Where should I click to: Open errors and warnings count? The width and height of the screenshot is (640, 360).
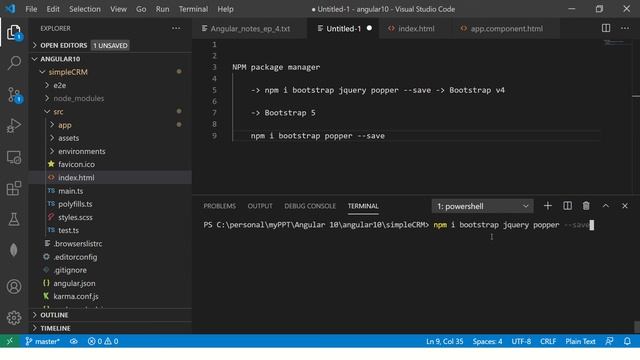pos(103,341)
